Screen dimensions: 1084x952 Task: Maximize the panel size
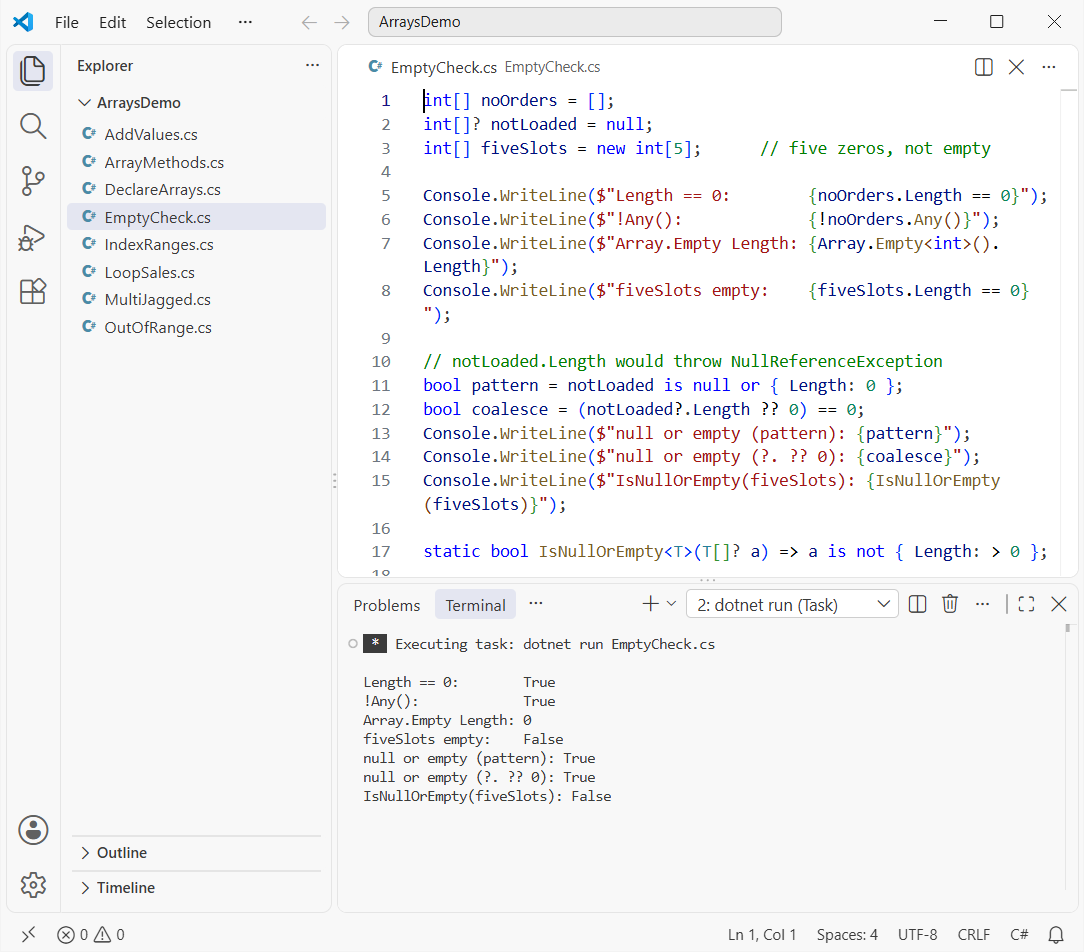[x=1027, y=604]
